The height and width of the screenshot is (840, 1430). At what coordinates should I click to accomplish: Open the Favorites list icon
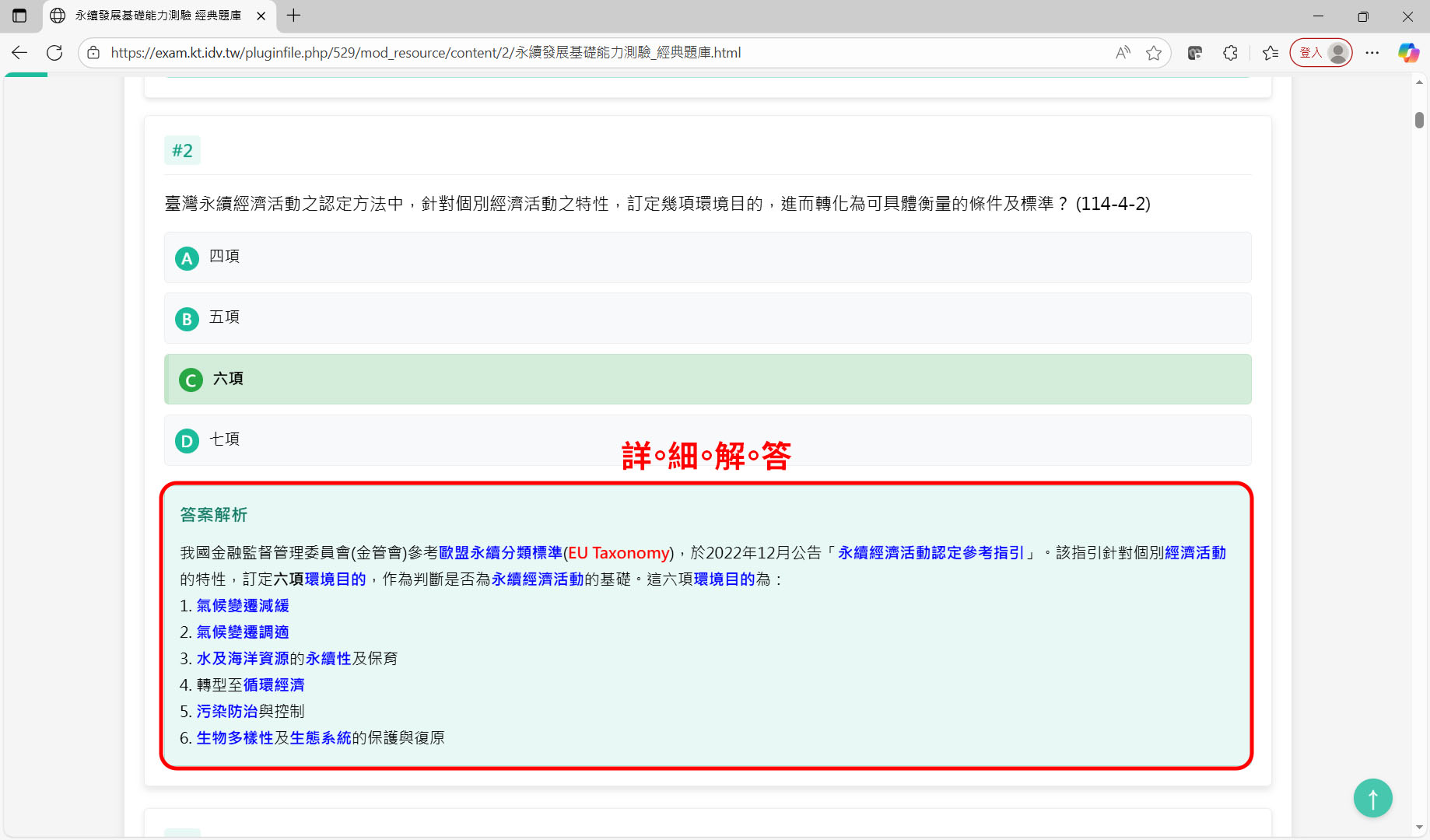(1271, 53)
